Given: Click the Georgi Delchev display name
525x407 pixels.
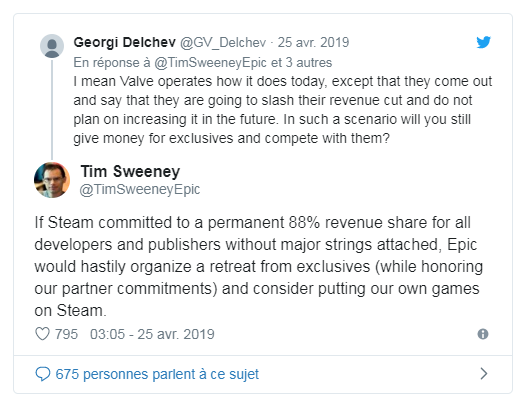Looking at the screenshot, I should point(125,43).
